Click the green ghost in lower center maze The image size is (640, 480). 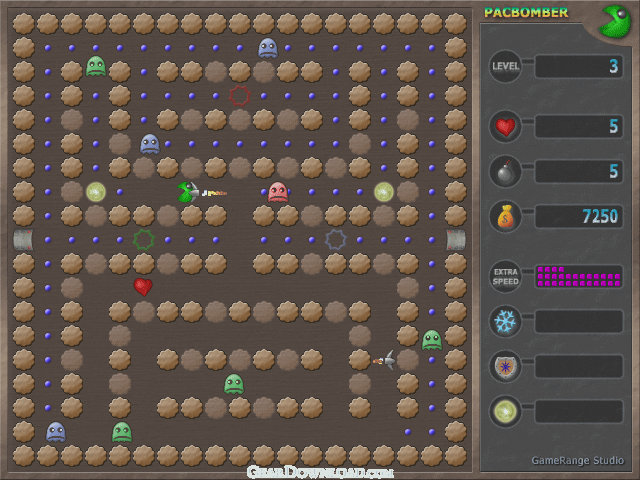[234, 384]
